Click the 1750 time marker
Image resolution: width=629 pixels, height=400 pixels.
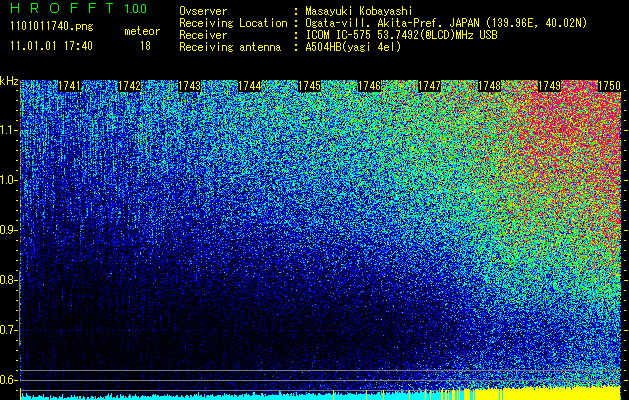click(x=610, y=86)
